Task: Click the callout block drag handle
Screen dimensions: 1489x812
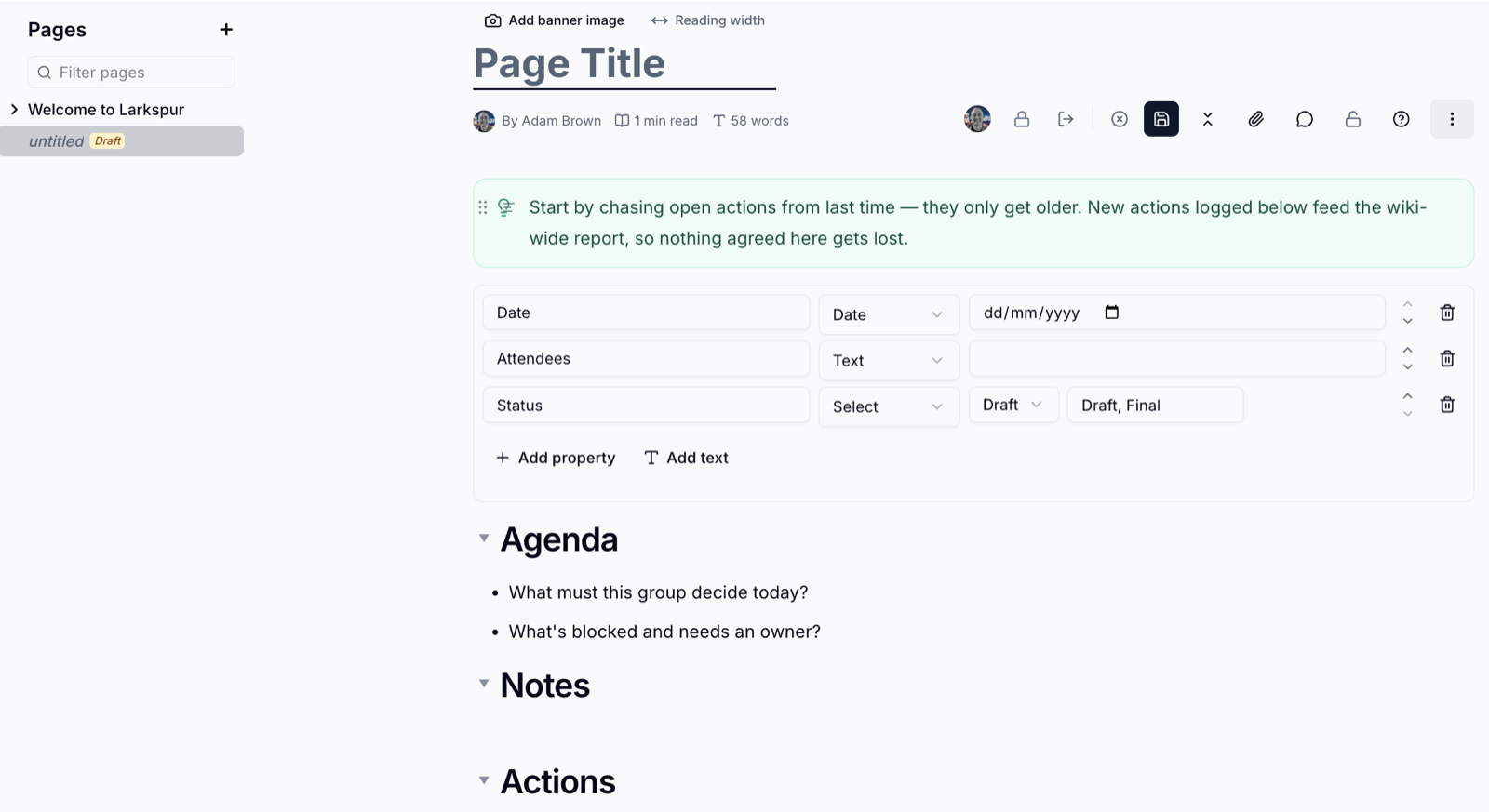Action: [482, 207]
